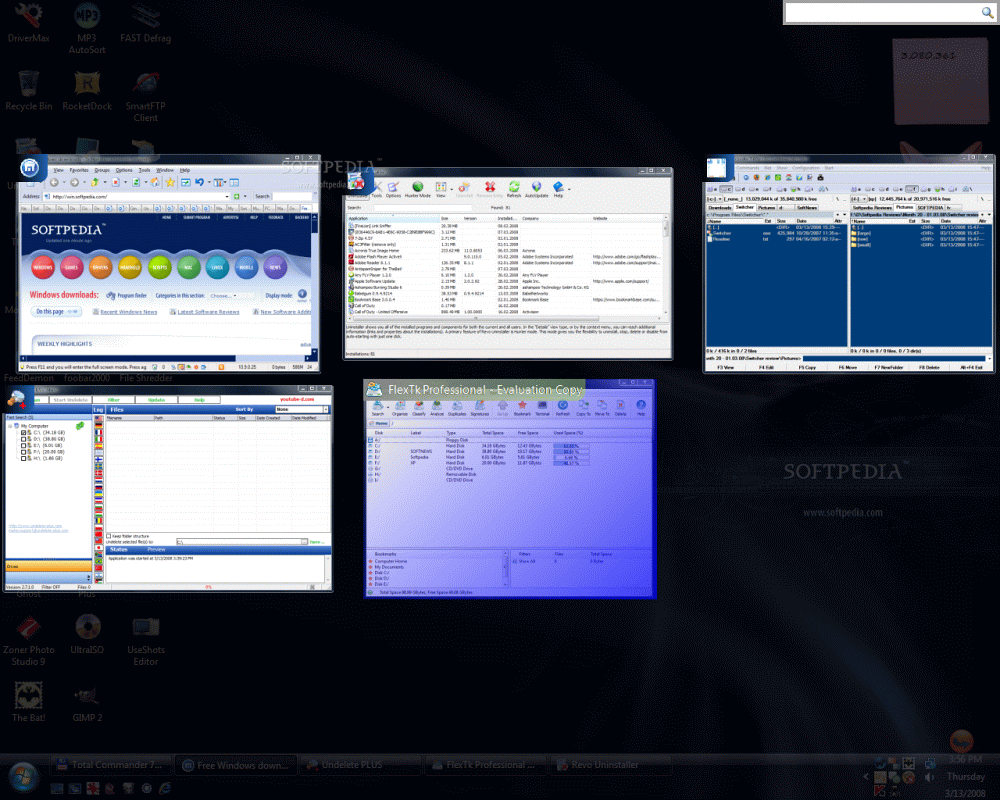Image resolution: width=1000 pixels, height=800 pixels.
Task: Click Stop icon in Maxthon toolbar
Action: (x=115, y=182)
